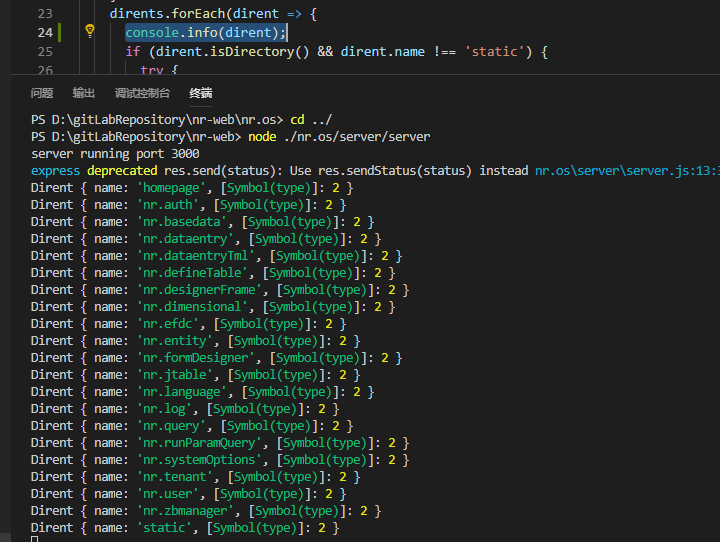Viewport: 720px width, 542px height.
Task: Switch to the 输出 panel tab
Action: point(84,93)
